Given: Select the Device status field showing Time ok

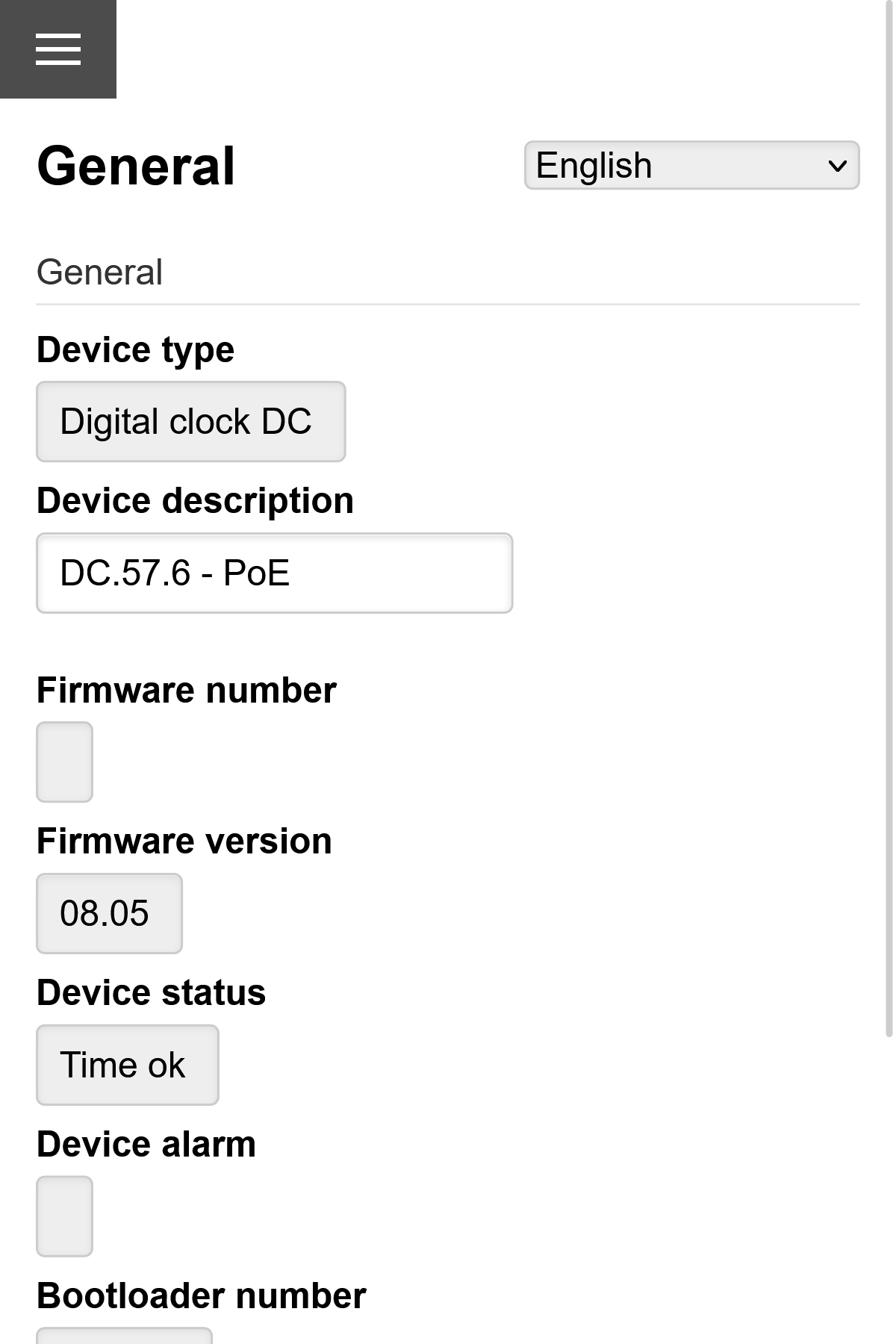Looking at the screenshot, I should point(126,1064).
